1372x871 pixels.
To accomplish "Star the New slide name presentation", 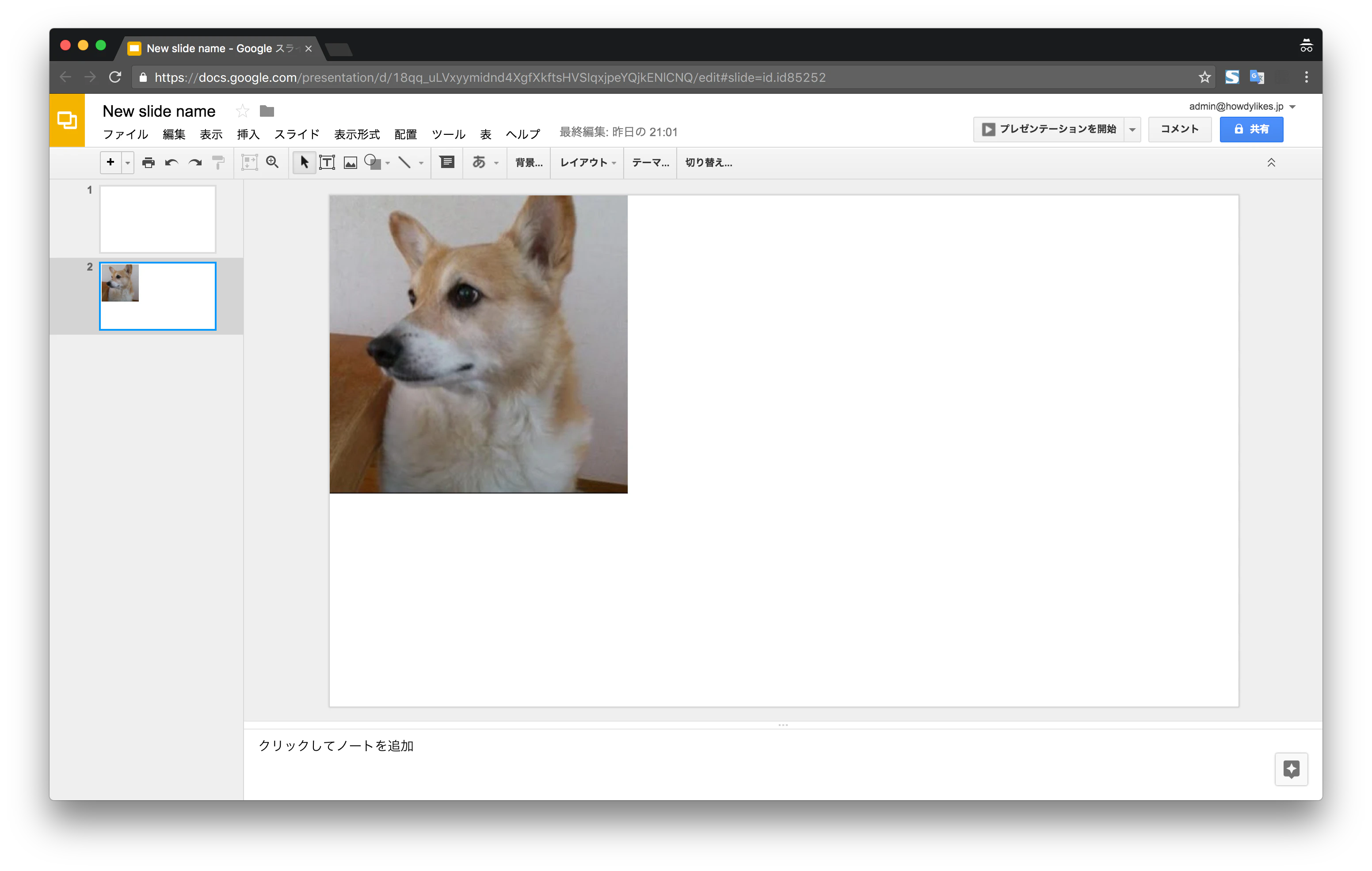I will pyautogui.click(x=242, y=111).
